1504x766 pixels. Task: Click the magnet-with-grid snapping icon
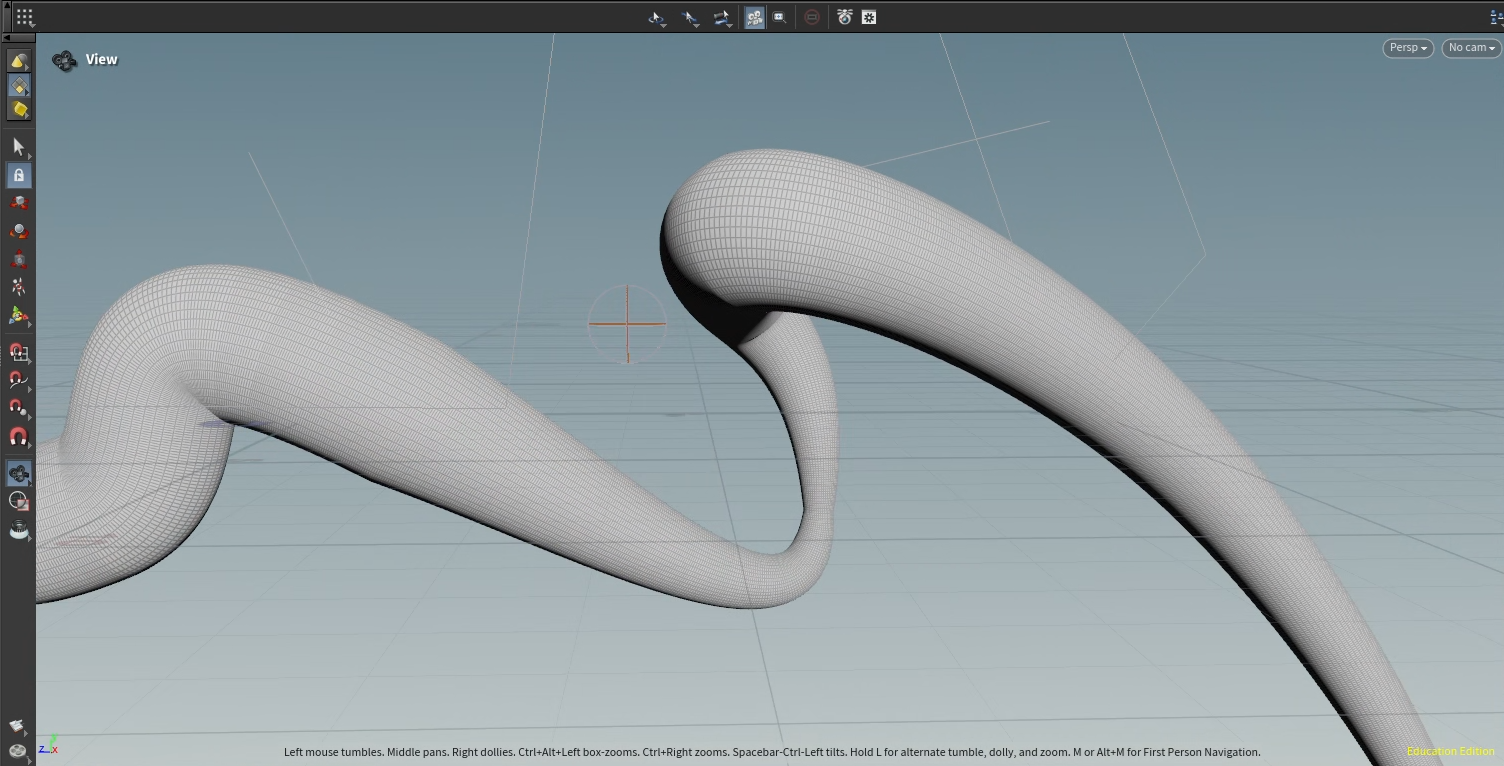[18, 352]
